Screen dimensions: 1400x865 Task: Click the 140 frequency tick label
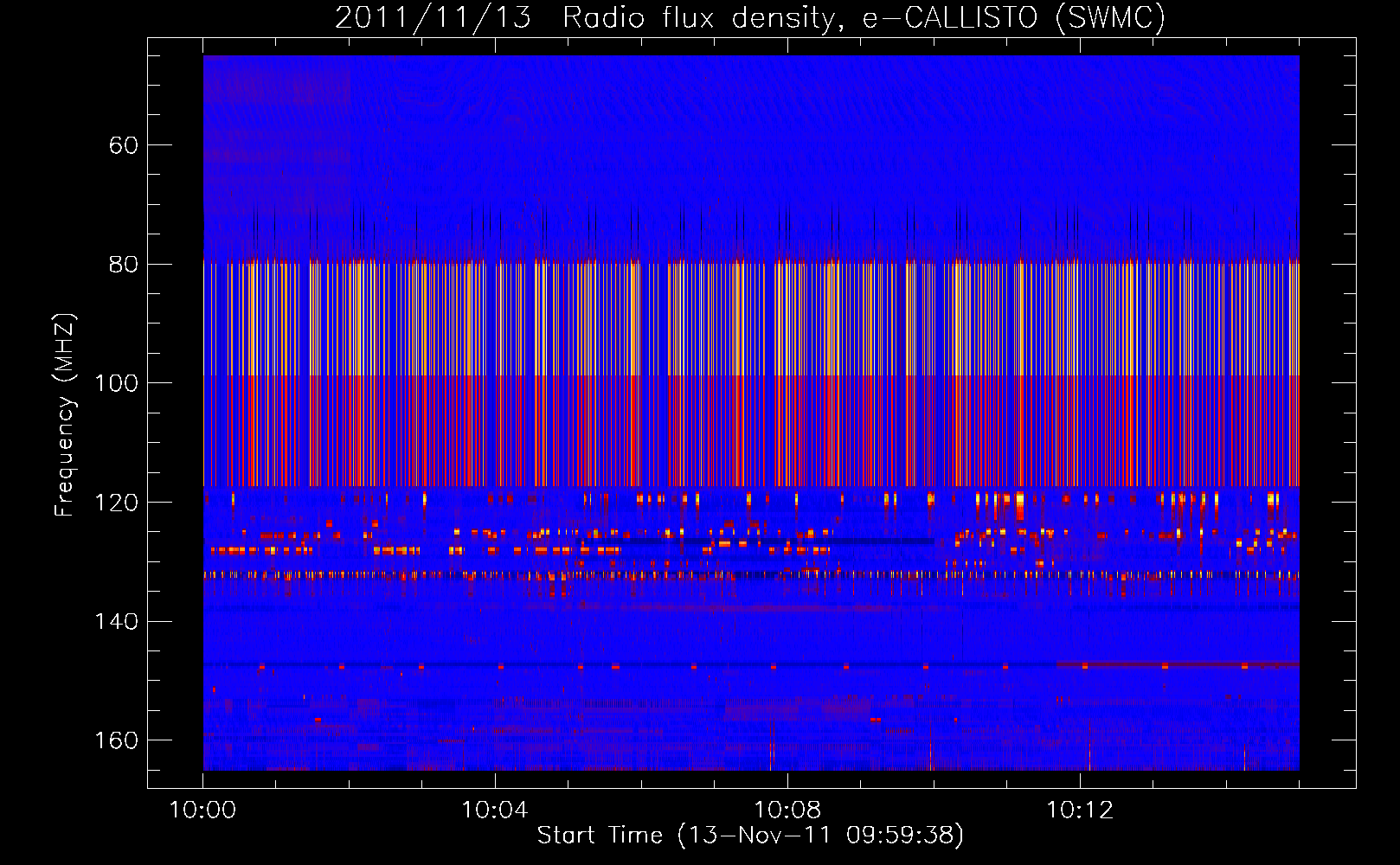(x=116, y=622)
